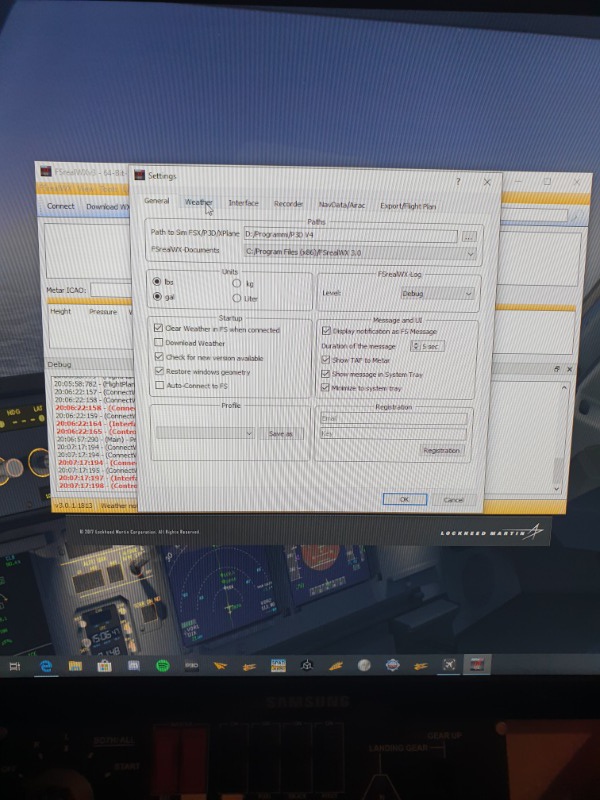Click Connect in the FSrealWX main window
Screen dimensions: 600x800
click(61, 206)
